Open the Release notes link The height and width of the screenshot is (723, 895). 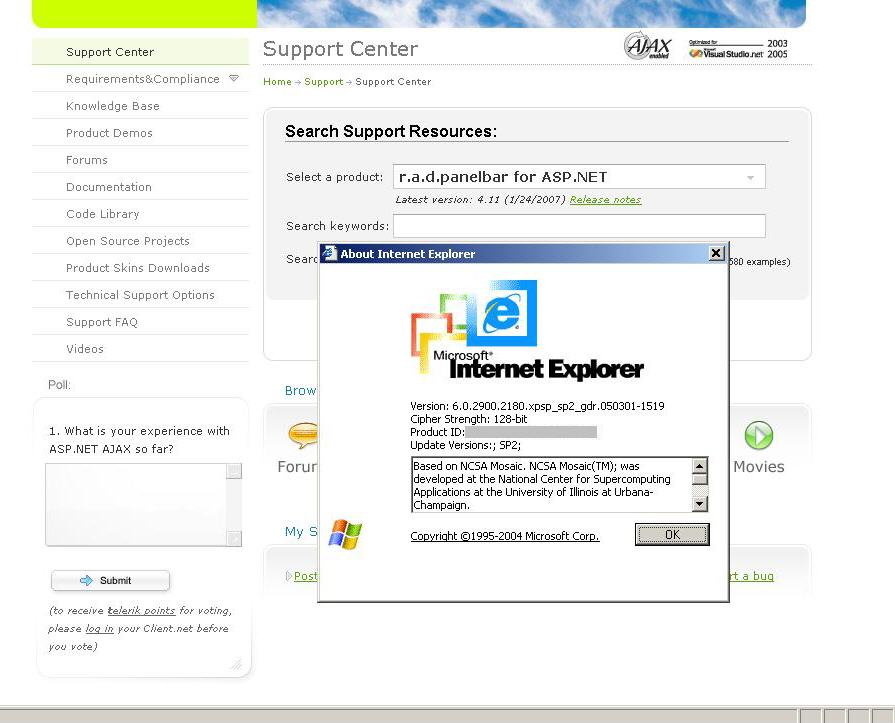(x=606, y=200)
